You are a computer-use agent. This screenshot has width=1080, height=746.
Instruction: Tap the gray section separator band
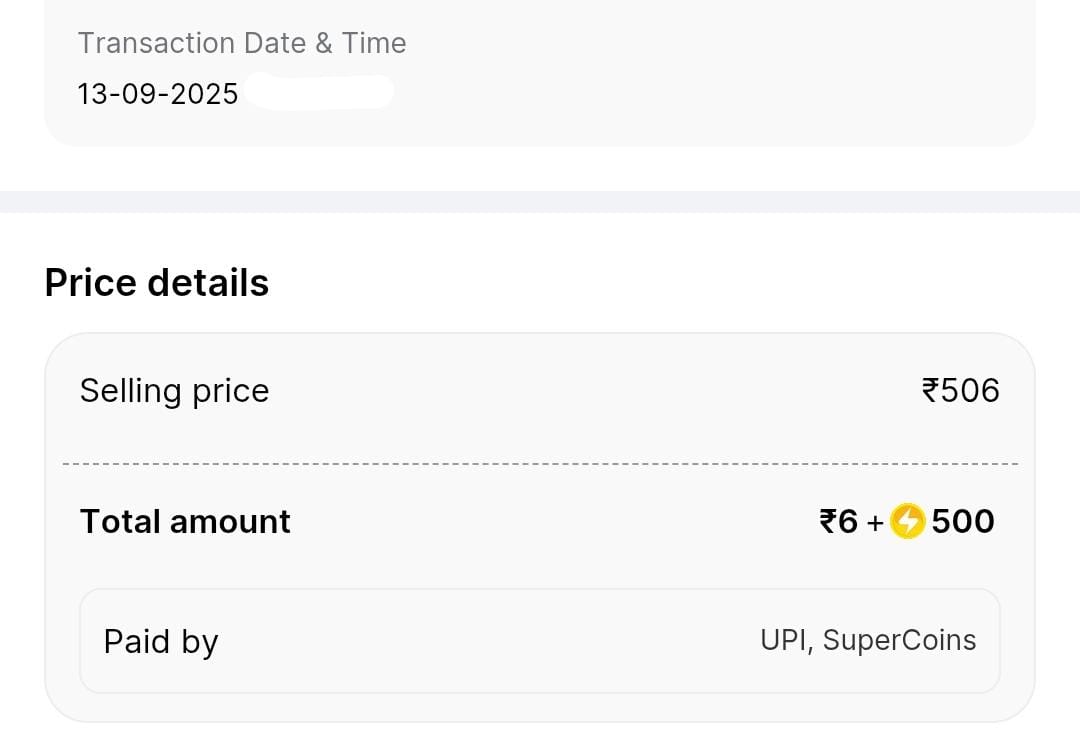pyautogui.click(x=540, y=201)
